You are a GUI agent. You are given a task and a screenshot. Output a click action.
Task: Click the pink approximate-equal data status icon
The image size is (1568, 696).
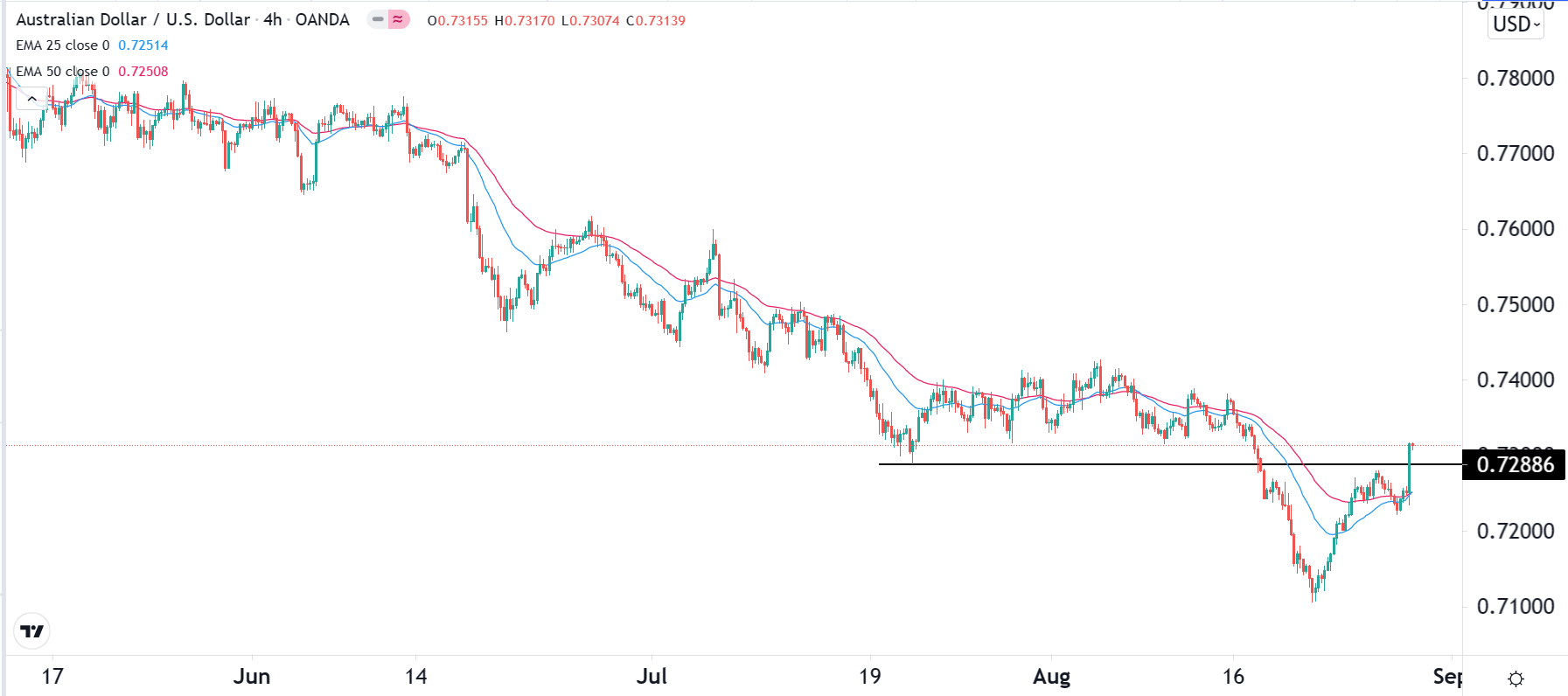[399, 19]
